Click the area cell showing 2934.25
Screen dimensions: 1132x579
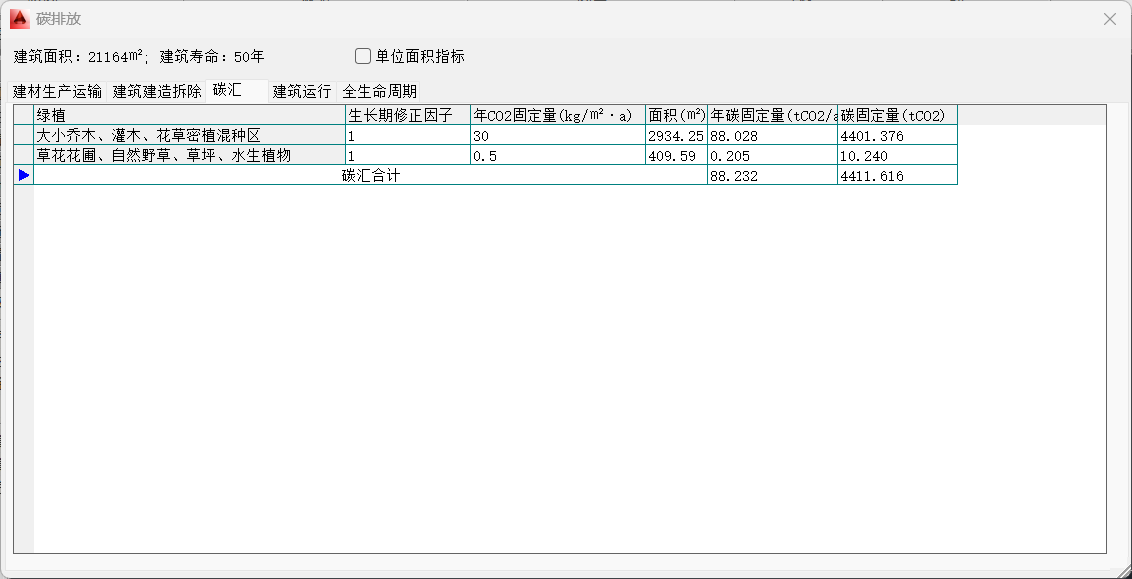click(676, 135)
